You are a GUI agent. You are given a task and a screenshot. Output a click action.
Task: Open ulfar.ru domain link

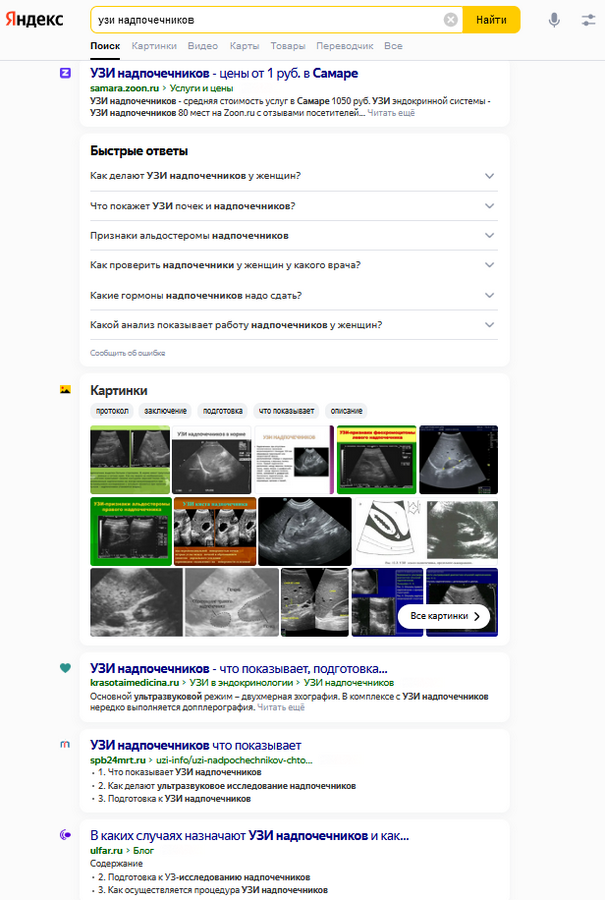coord(106,851)
